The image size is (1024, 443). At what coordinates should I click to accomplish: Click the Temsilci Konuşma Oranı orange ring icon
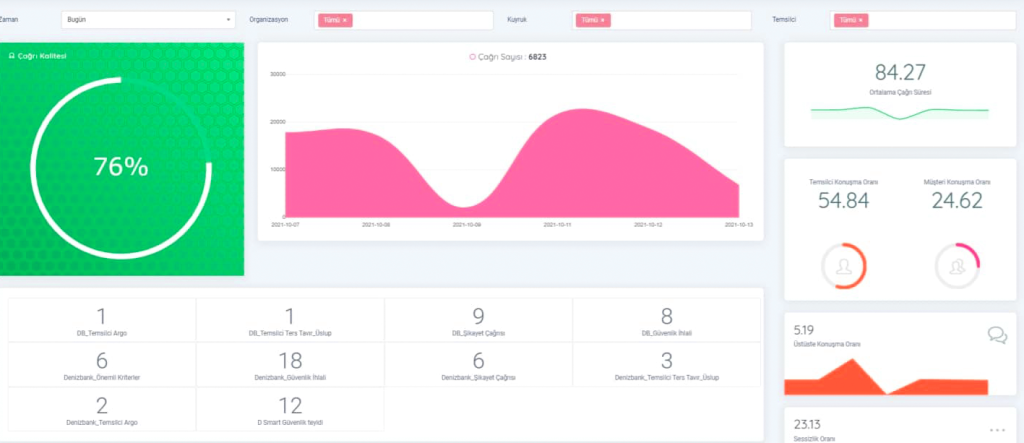tap(844, 266)
